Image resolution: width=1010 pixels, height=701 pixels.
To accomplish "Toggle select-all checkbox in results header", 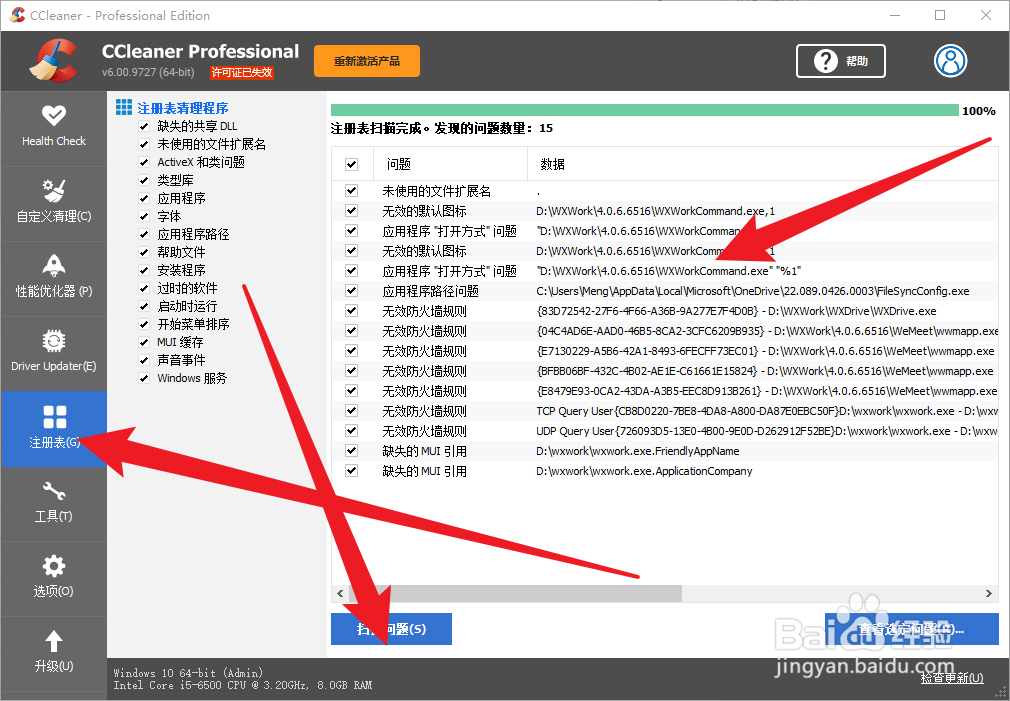I will pos(351,164).
